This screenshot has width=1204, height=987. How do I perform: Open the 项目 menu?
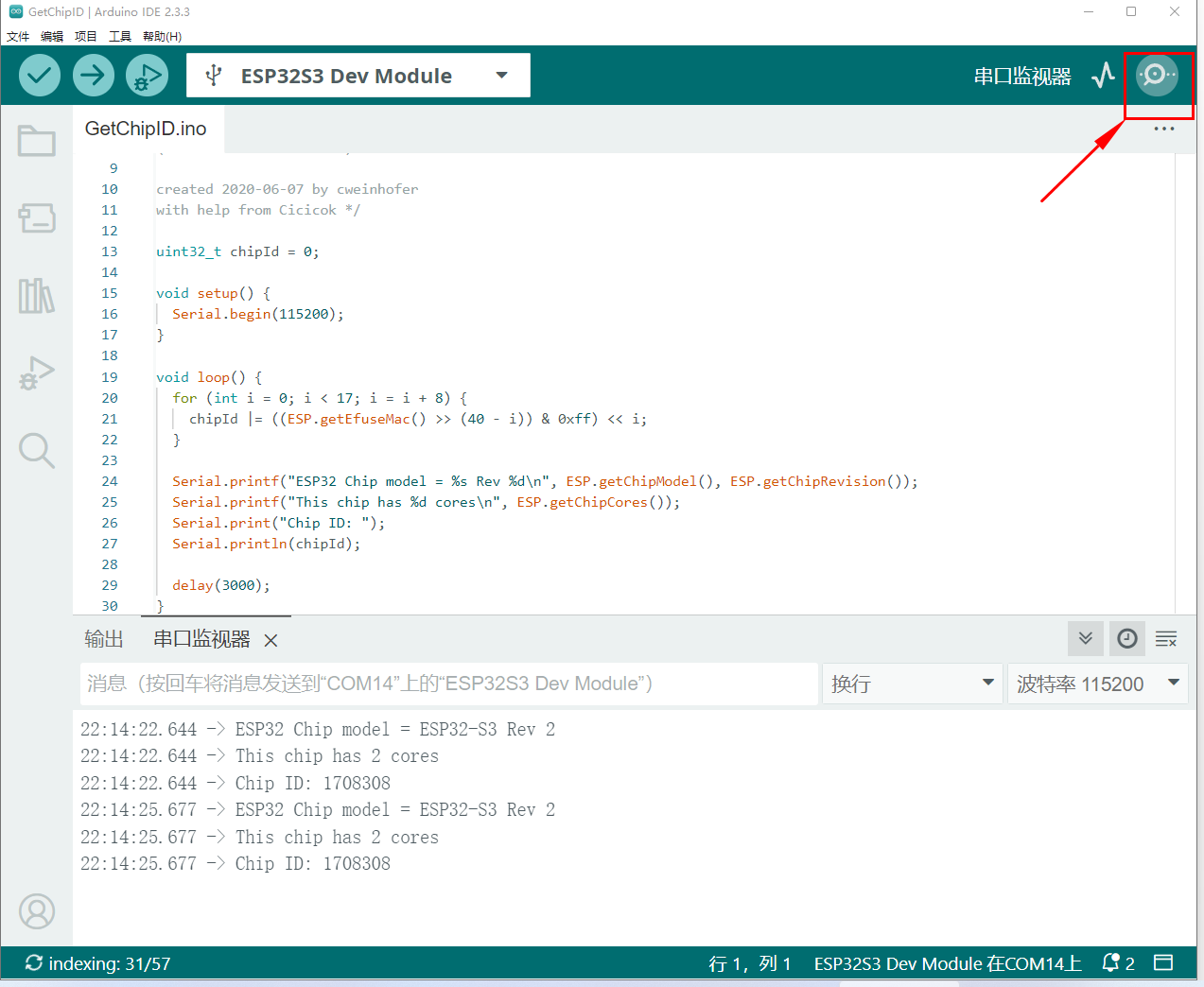coord(86,36)
